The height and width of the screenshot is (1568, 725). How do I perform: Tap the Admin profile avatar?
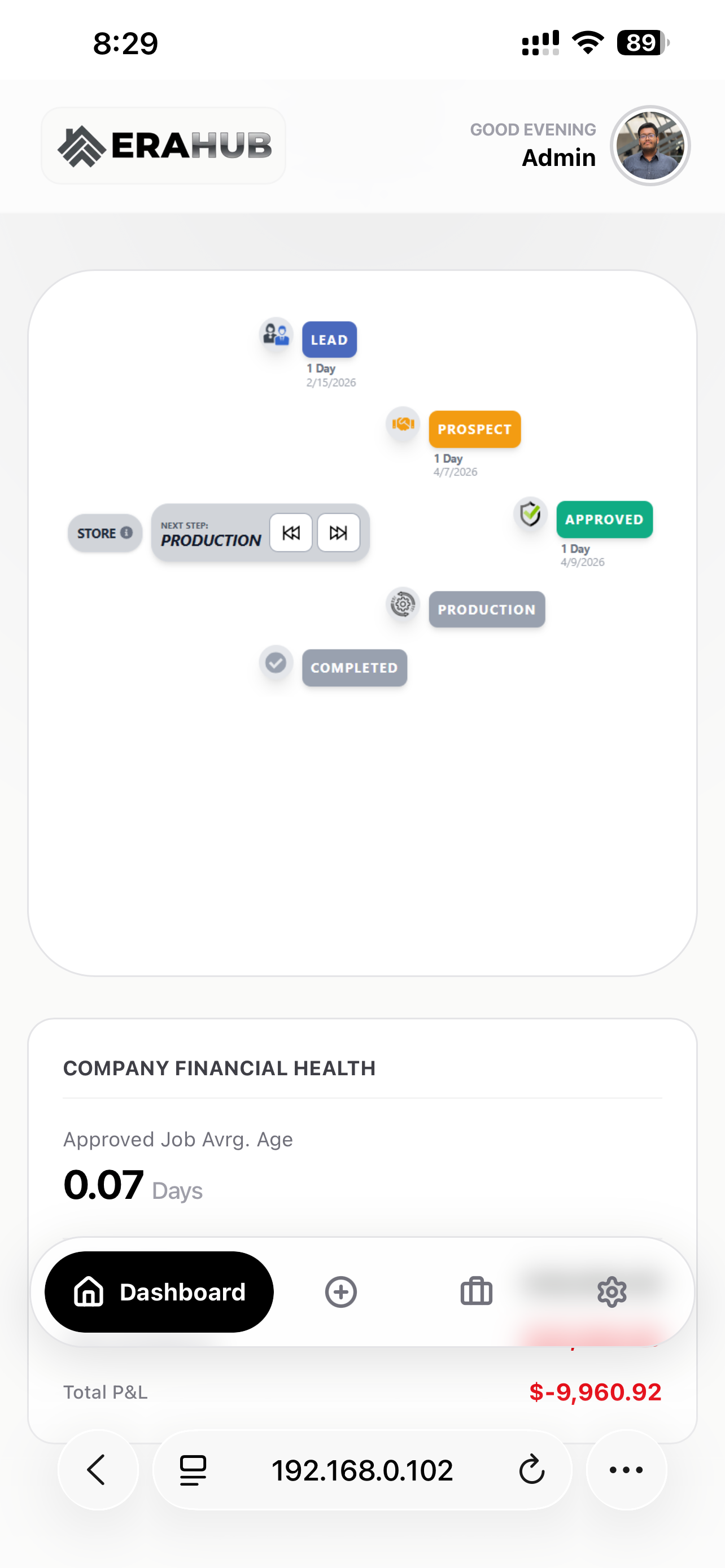[649, 146]
